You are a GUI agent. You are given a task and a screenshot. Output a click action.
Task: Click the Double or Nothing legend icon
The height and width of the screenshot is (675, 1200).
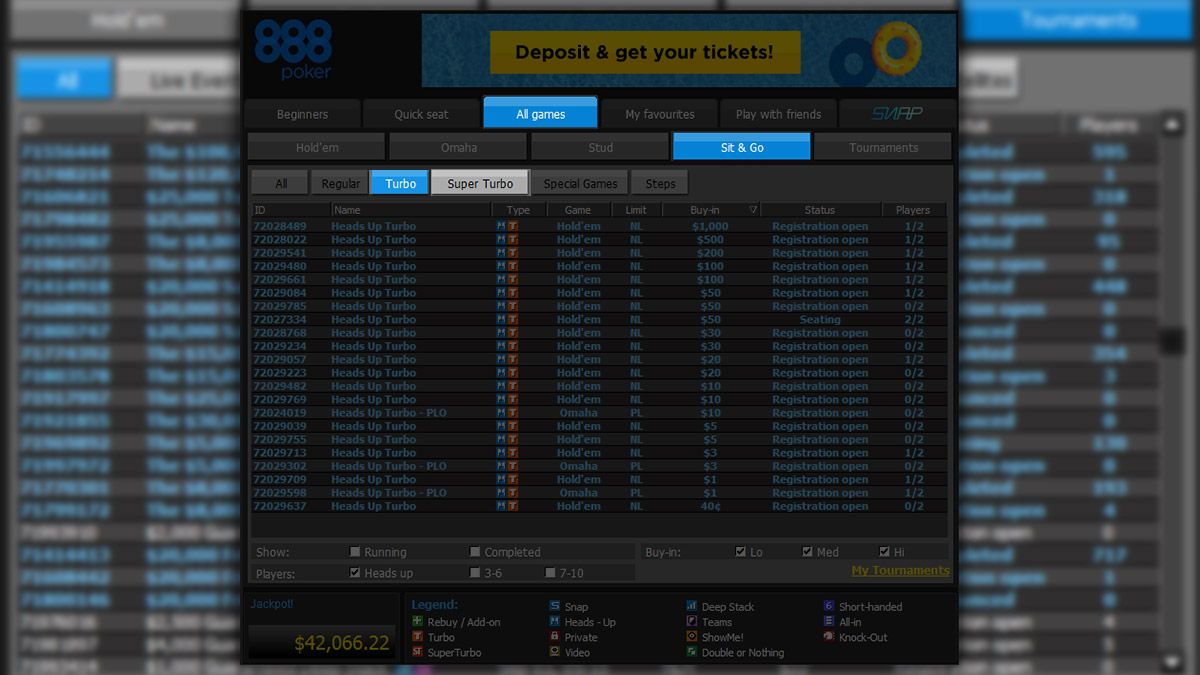[x=692, y=652]
